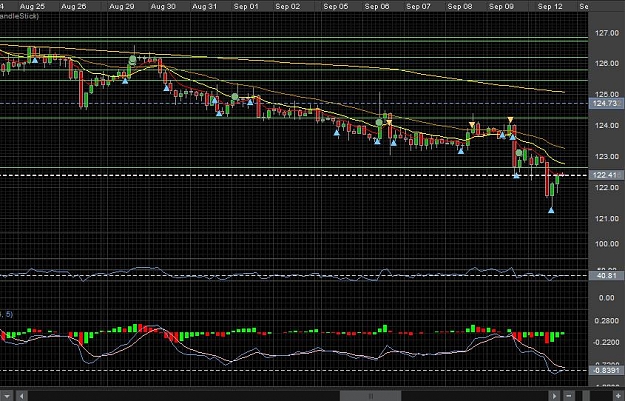
Task: Click the -0.8391 MACD value label
Action: coord(606,370)
